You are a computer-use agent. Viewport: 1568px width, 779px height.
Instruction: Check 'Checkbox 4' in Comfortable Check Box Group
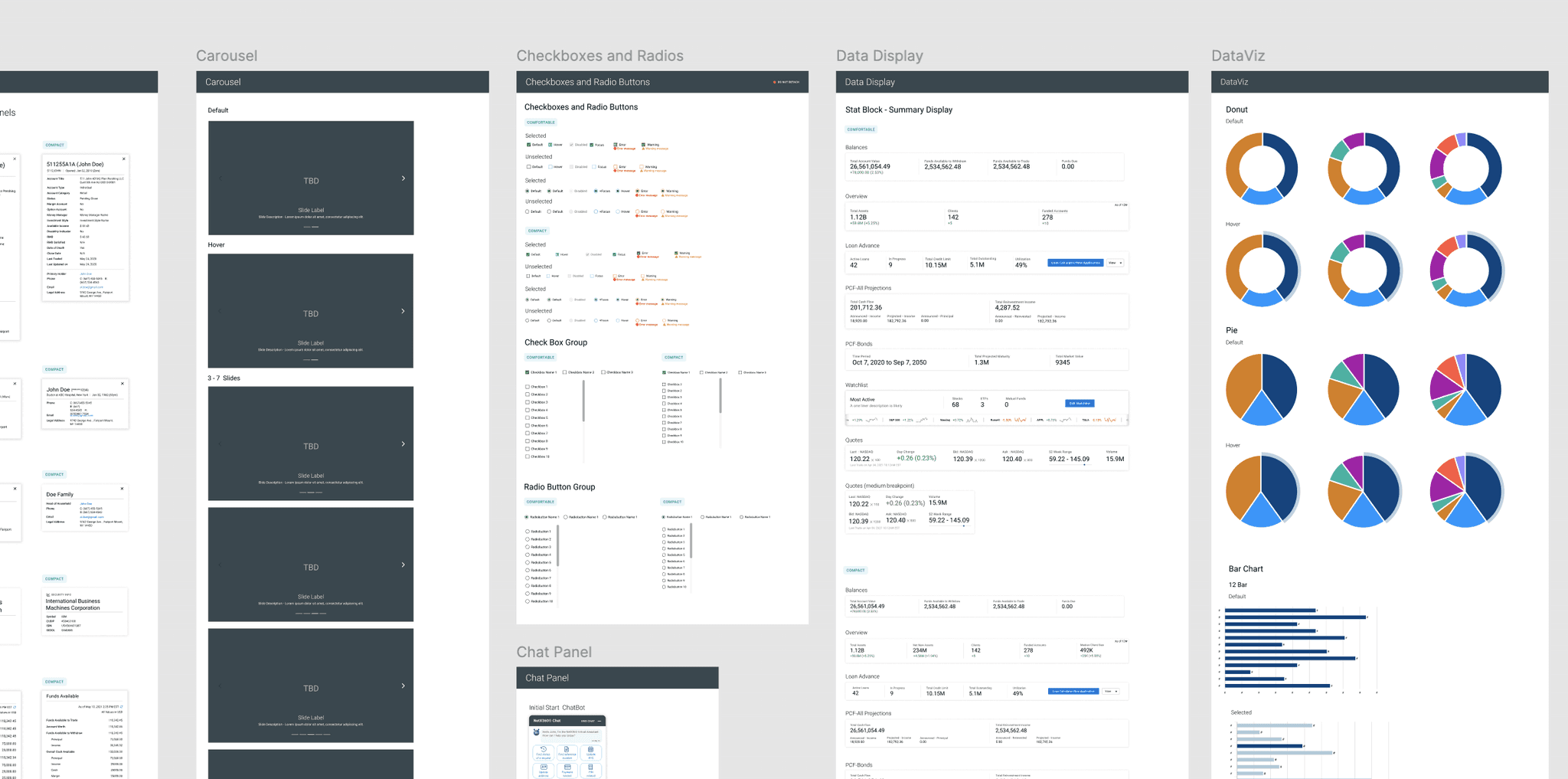[x=528, y=410]
